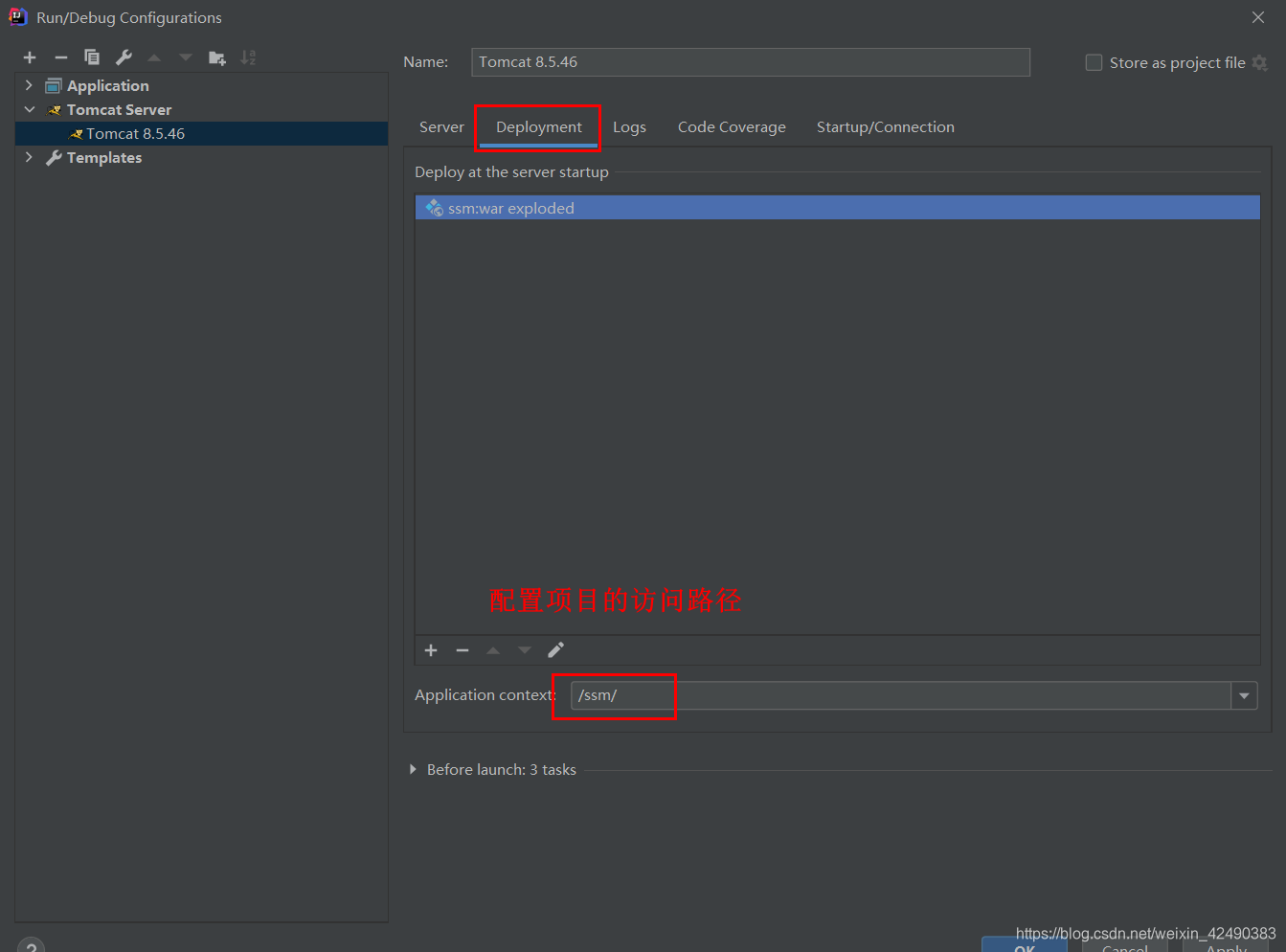Move deployment artifact down

tap(525, 650)
